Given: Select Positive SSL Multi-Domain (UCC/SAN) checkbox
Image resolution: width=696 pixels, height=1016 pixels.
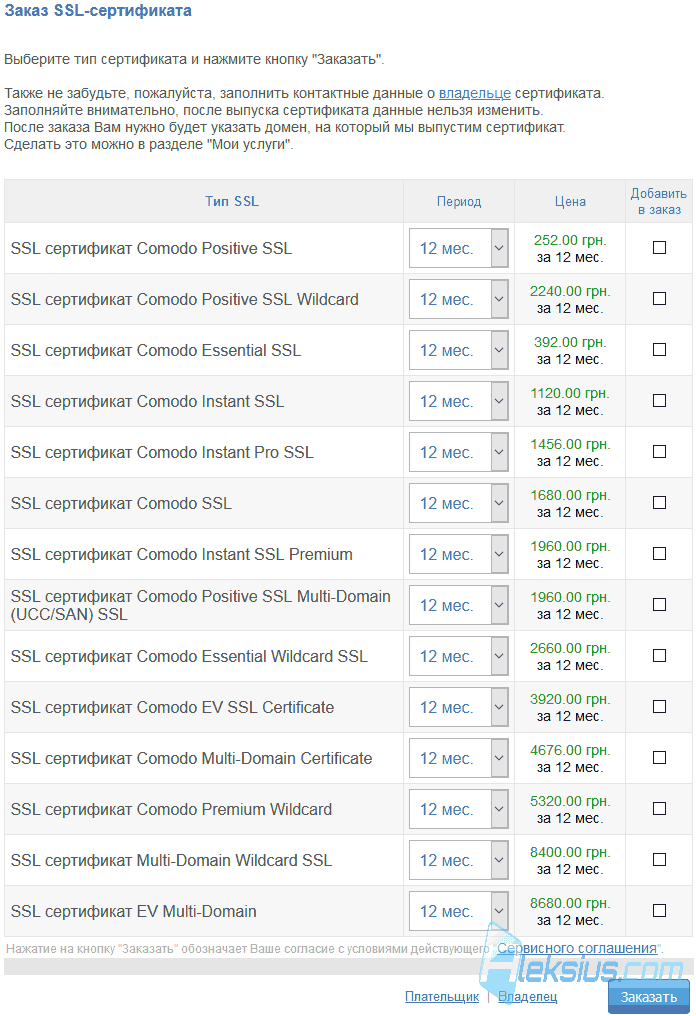Looking at the screenshot, I should click(x=659, y=605).
